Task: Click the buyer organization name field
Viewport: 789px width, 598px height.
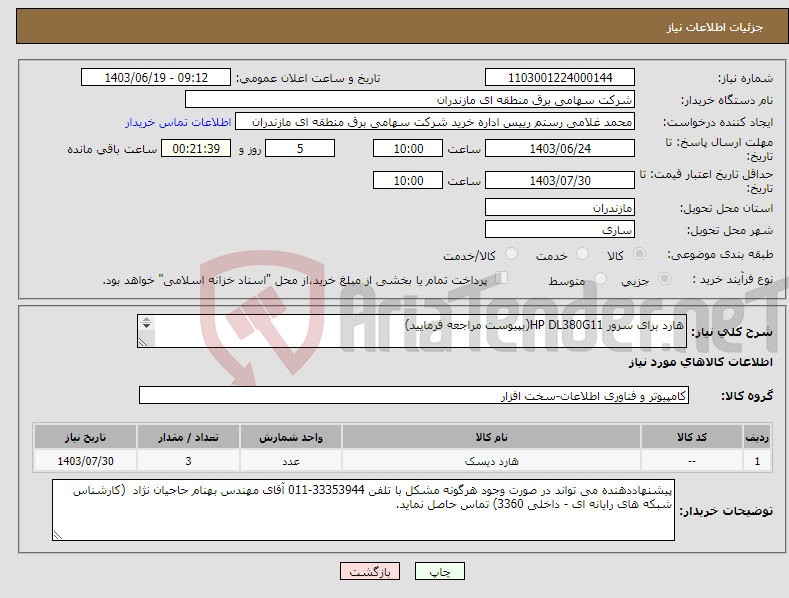Action: [x=410, y=99]
